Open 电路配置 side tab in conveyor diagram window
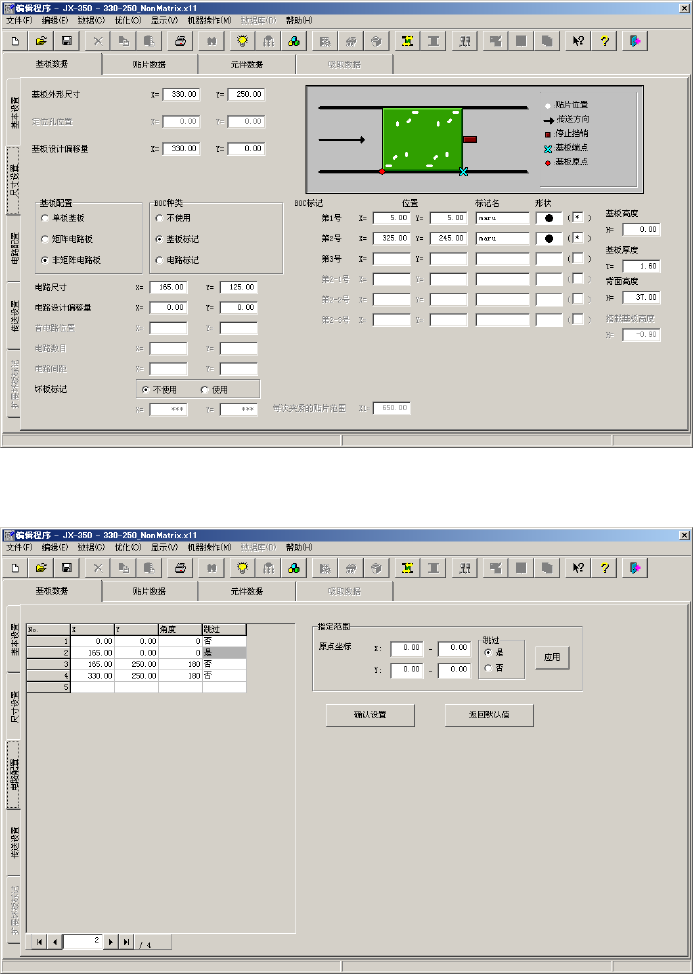693x974 pixels. [x=14, y=249]
